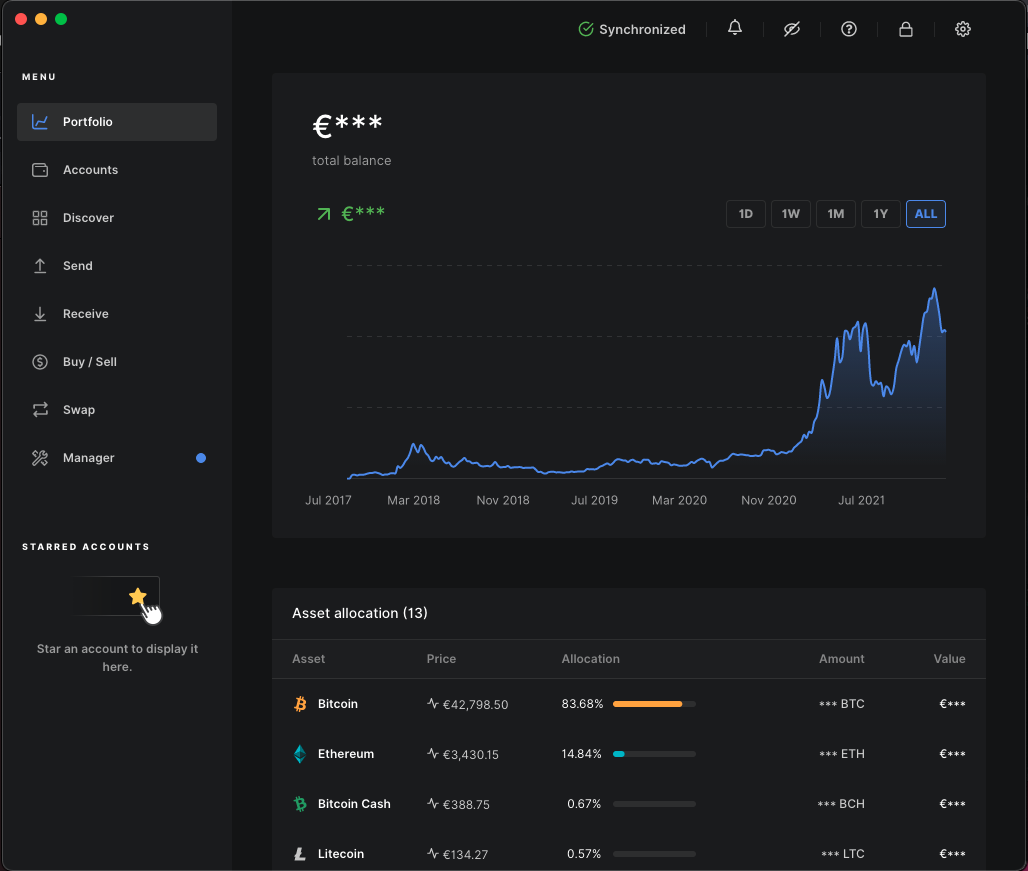This screenshot has width=1028, height=871.
Task: Click the Manager tools icon
Action: point(40,457)
